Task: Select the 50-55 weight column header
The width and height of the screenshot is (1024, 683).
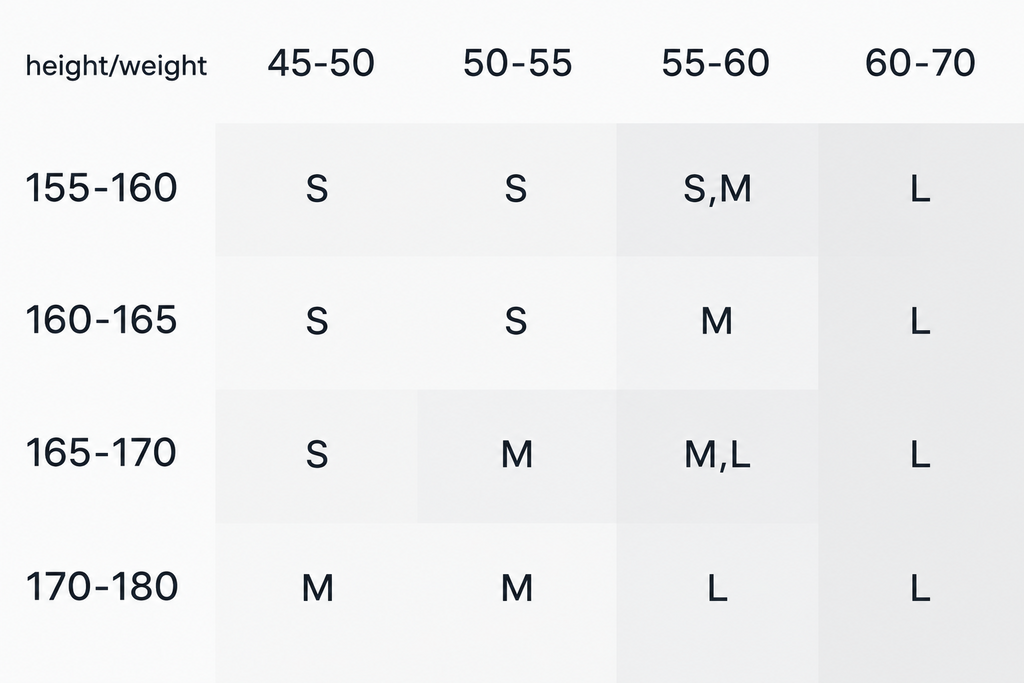Action: pyautogui.click(x=517, y=63)
